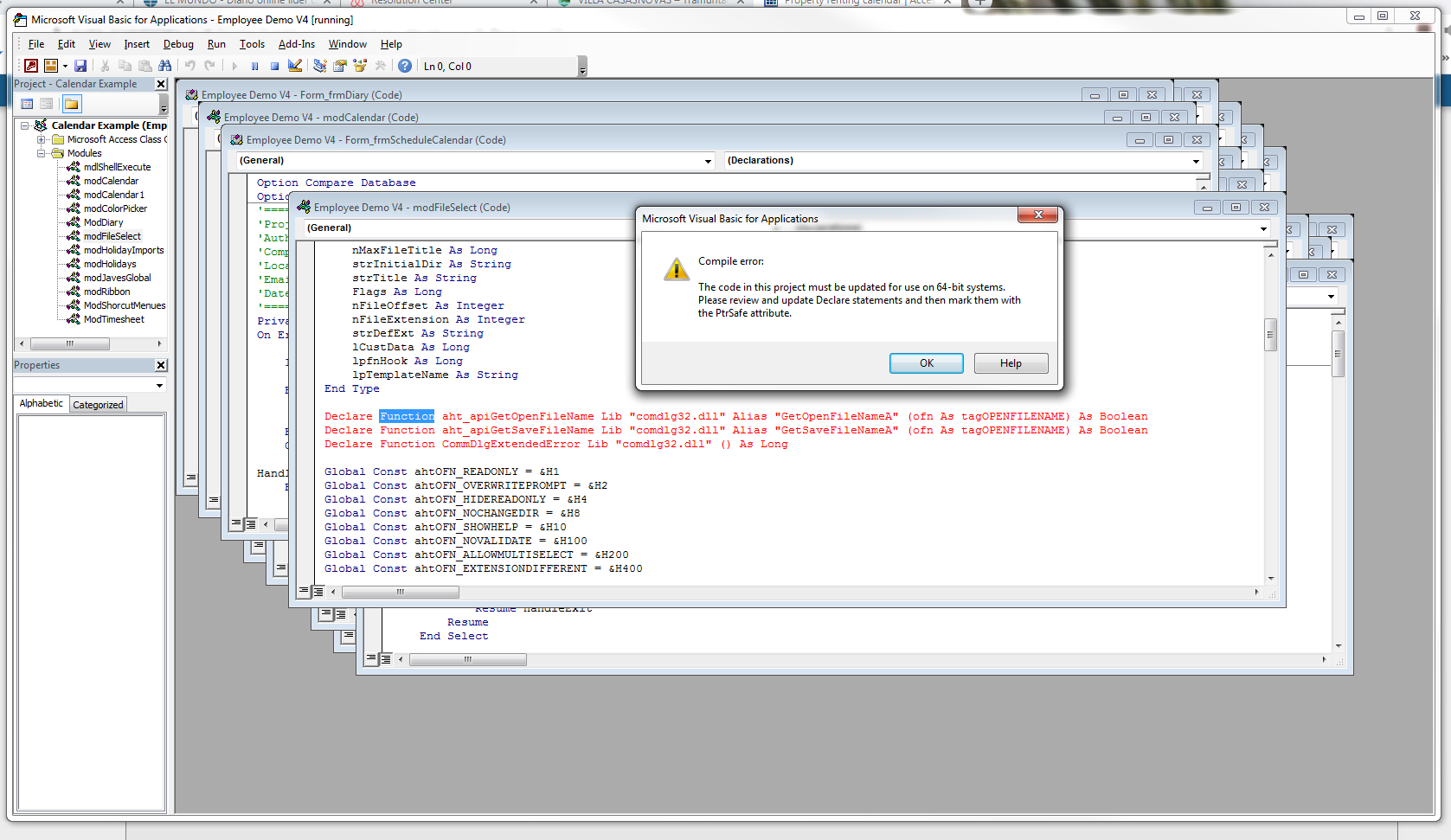The height and width of the screenshot is (840, 1451).
Task: Switch modFileSelect to Procedure View
Action: (304, 592)
